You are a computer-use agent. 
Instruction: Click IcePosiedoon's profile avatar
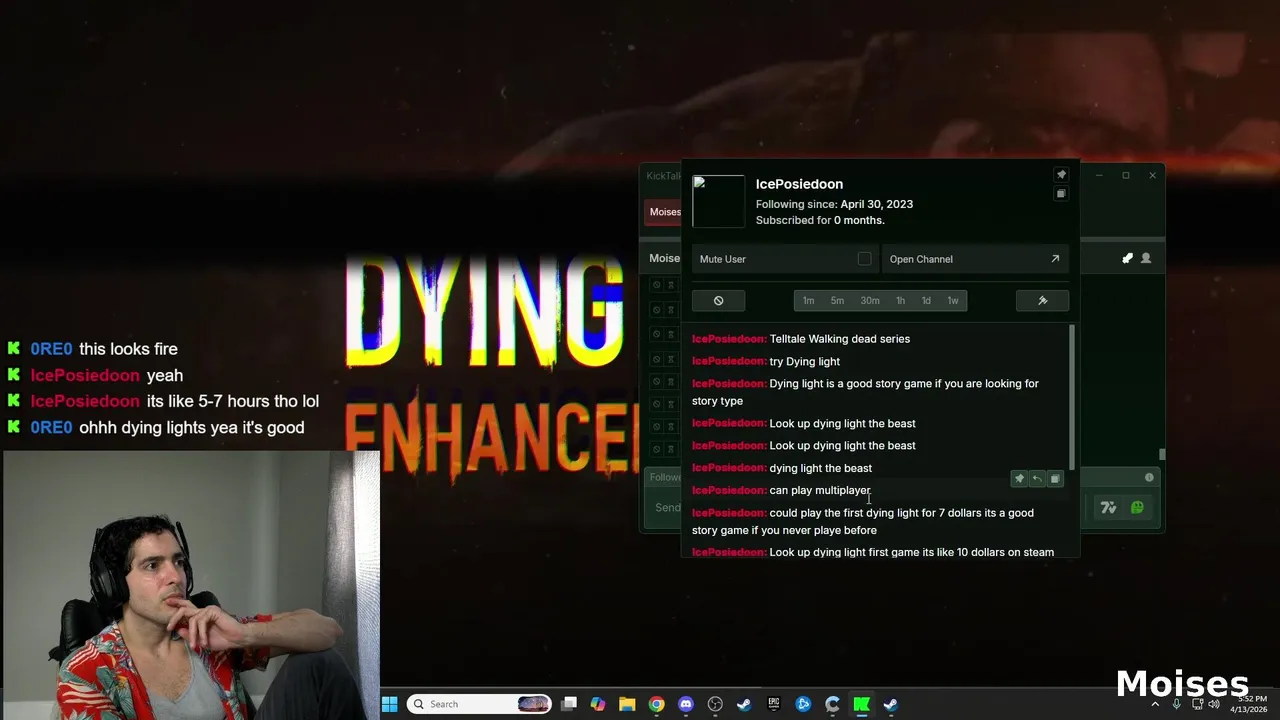[x=718, y=202]
